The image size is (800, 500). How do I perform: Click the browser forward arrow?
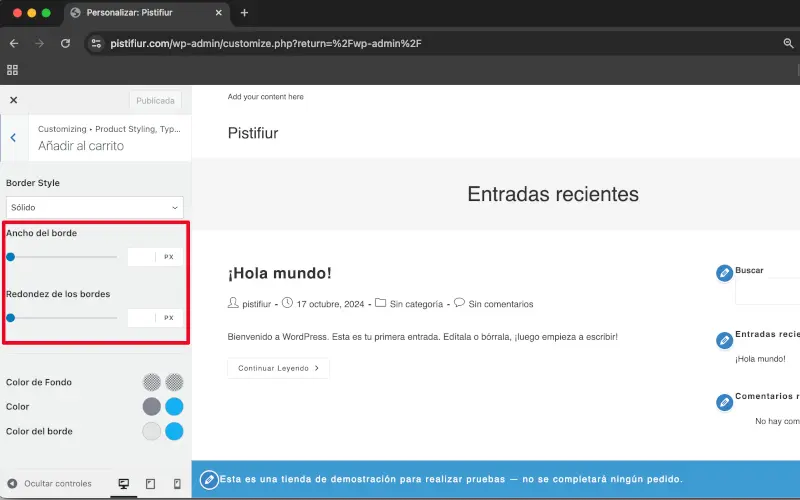pyautogui.click(x=40, y=43)
